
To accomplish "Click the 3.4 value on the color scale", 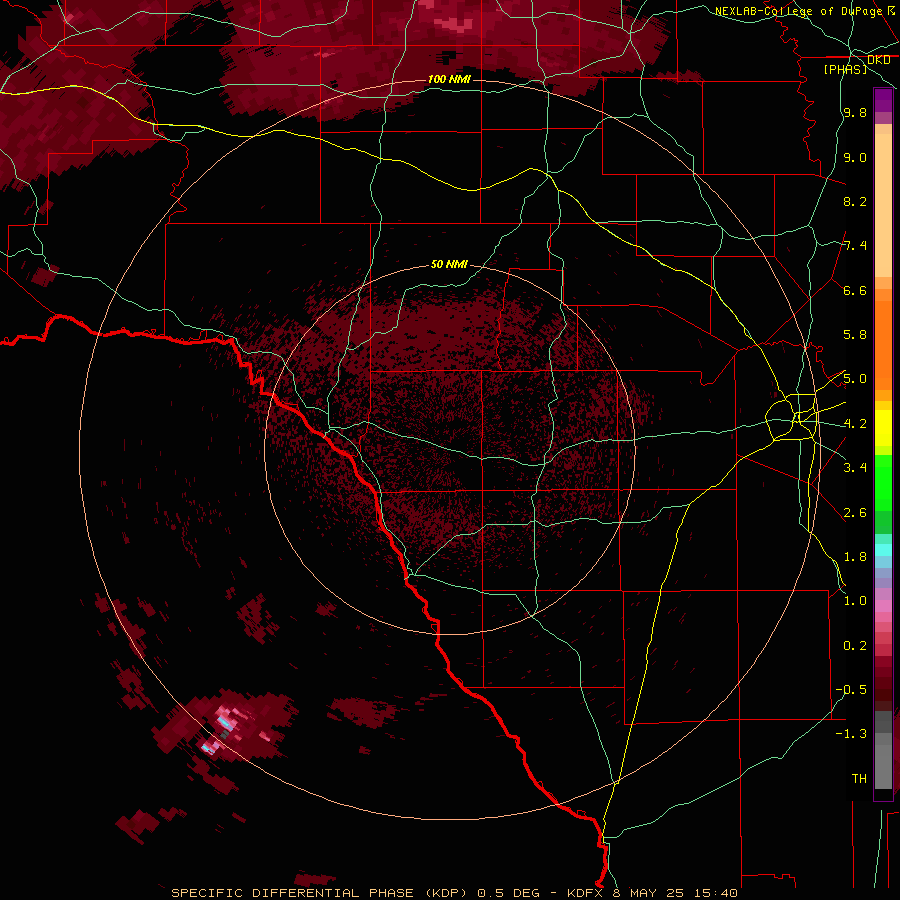I will tap(855, 468).
